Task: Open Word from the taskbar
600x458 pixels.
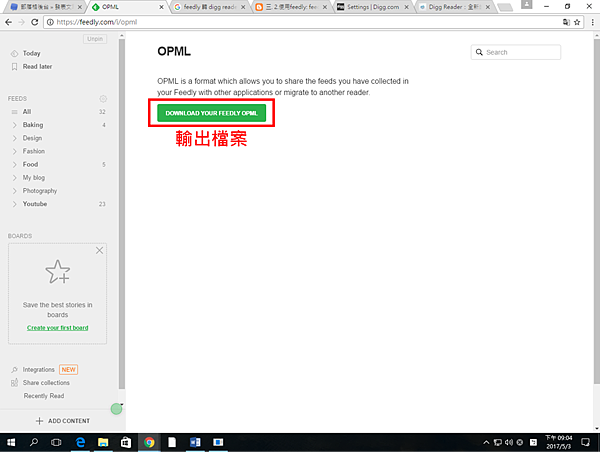Action: (x=195, y=443)
